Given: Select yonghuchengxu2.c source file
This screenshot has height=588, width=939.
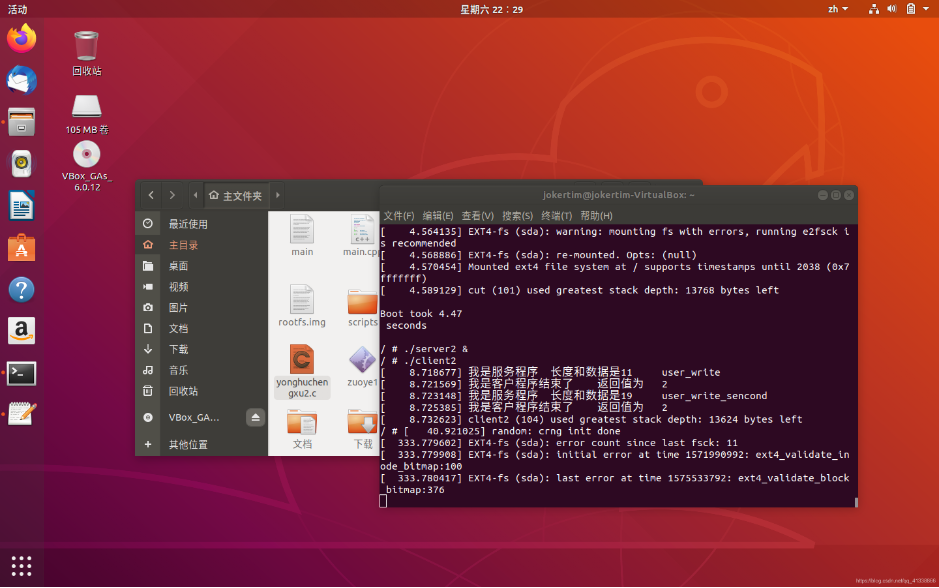Looking at the screenshot, I should 302,371.
